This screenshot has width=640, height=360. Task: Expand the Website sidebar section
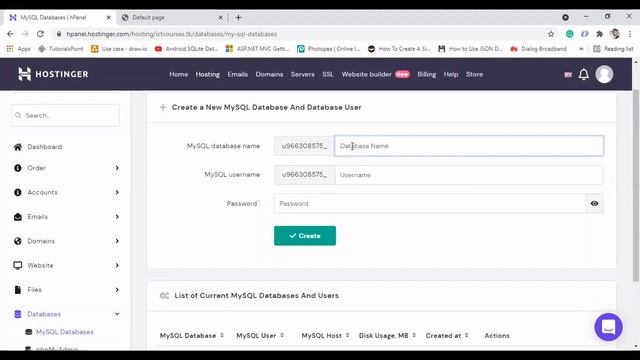click(x=117, y=265)
